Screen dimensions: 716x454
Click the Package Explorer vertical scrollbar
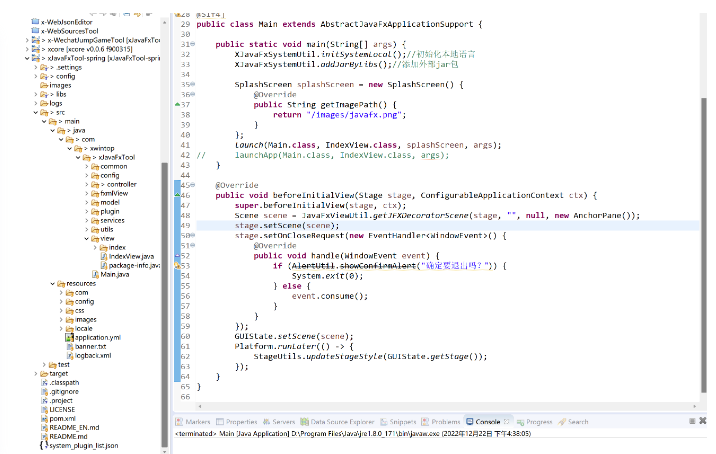164,305
